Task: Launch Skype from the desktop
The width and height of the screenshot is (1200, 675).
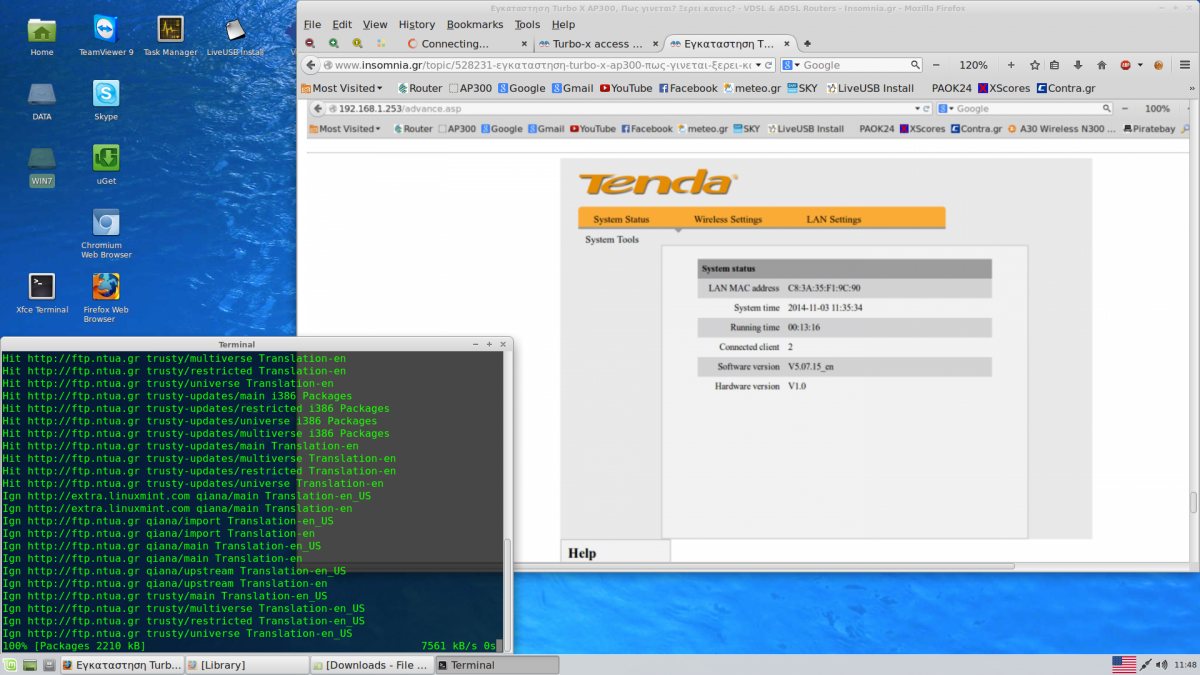Action: point(106,101)
